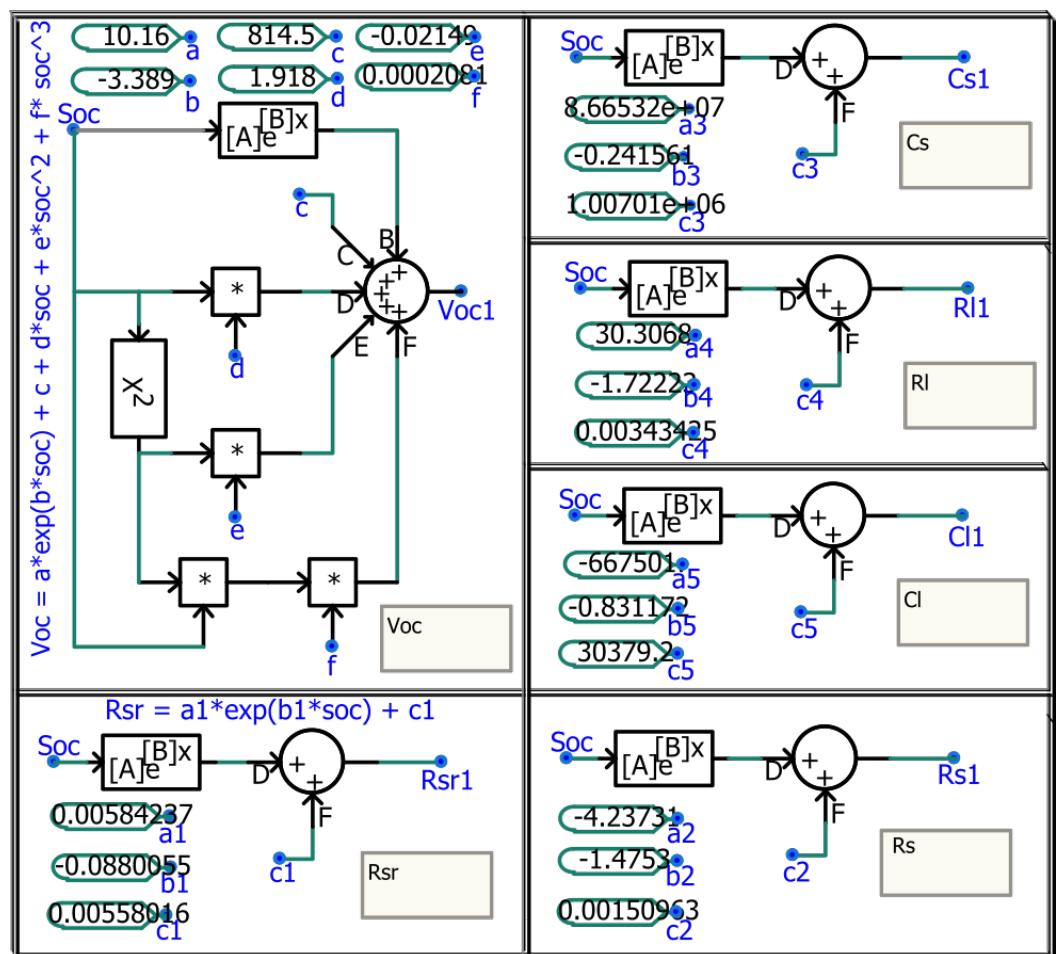Select the exponential [A]e^[B]x block in Voc section
Image resolution: width=1058 pixels, height=954 pixels.
(x=270, y=133)
